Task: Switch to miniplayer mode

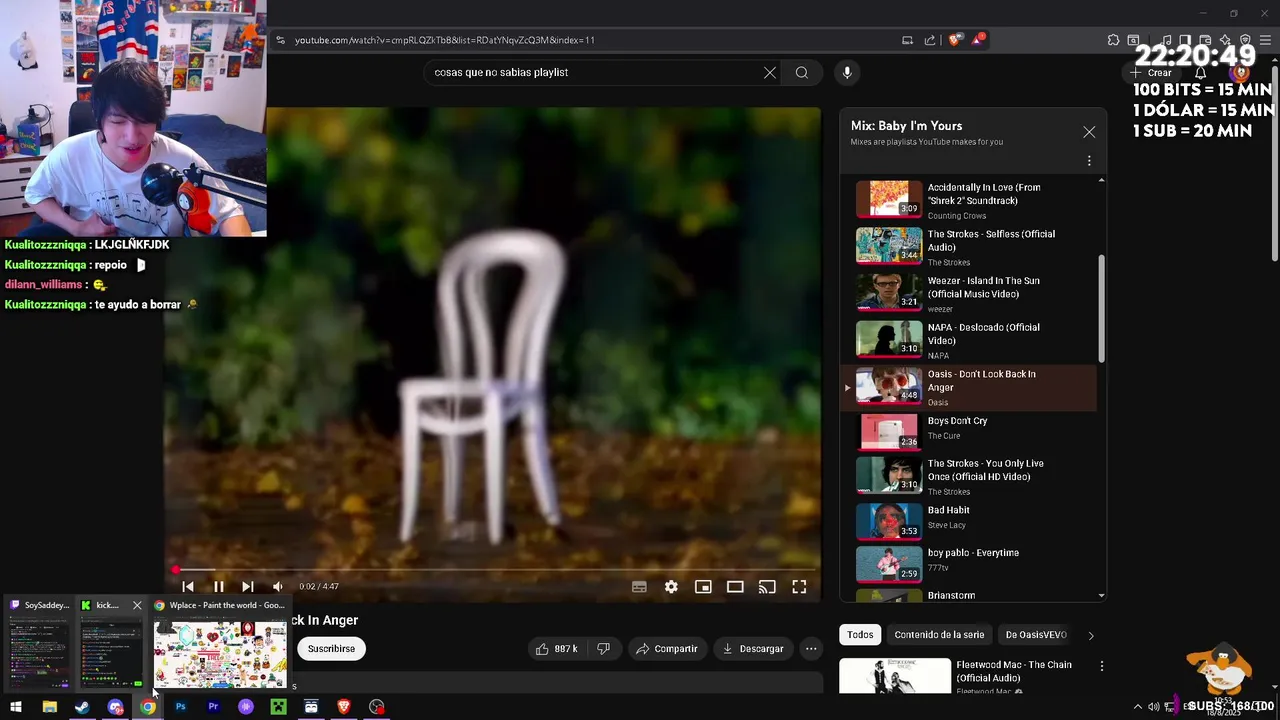Action: tap(703, 587)
